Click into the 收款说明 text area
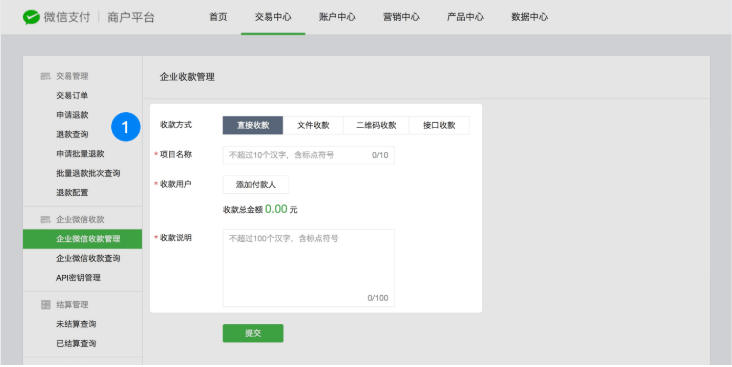732x367 pixels. click(x=309, y=268)
